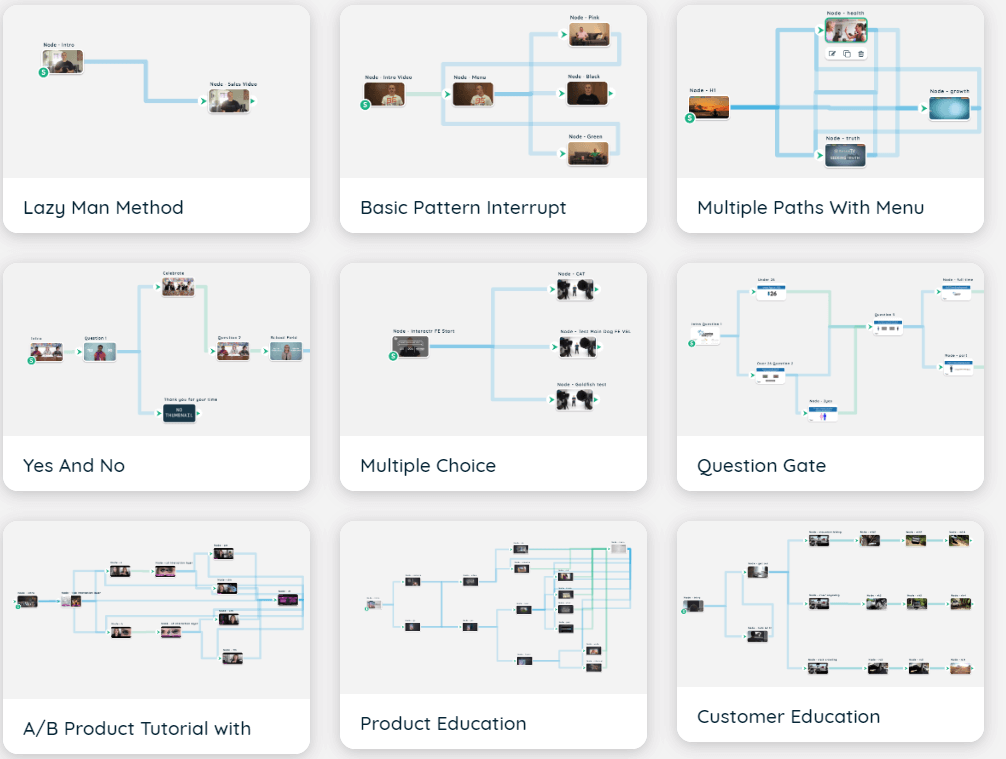Image resolution: width=1006 pixels, height=759 pixels.
Task: Click the A/B Product Tutorial flowchart preview
Action: pos(157,605)
